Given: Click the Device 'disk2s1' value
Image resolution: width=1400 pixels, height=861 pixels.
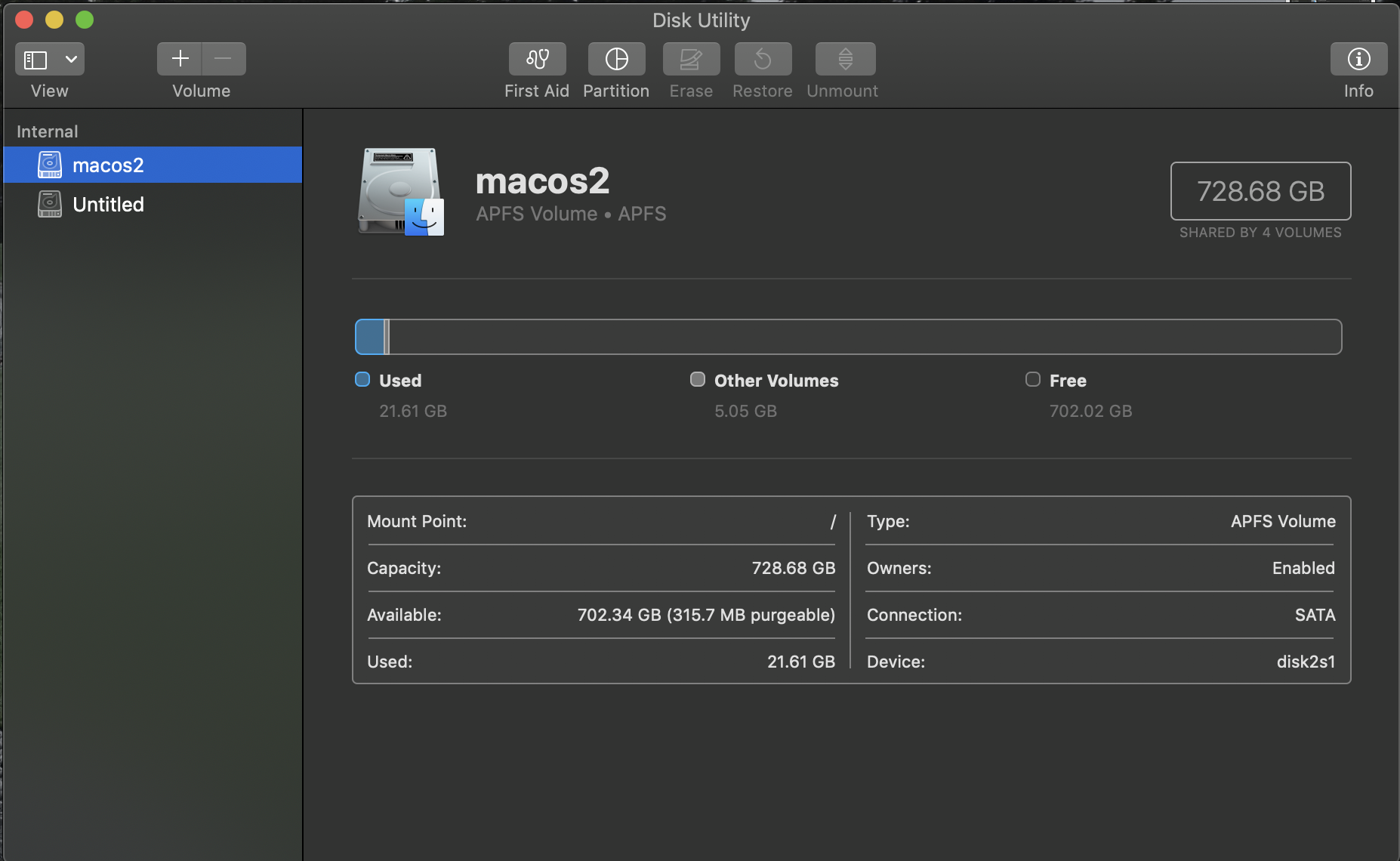Looking at the screenshot, I should 1306,662.
